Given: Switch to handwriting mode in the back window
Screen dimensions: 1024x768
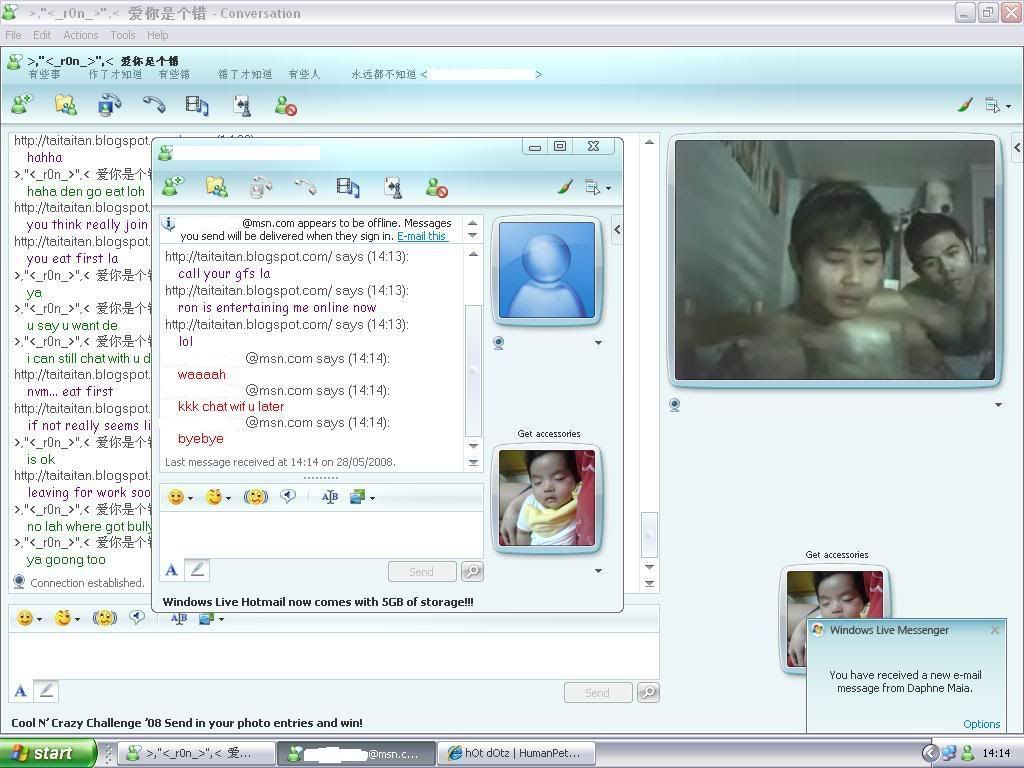Looking at the screenshot, I should pyautogui.click(x=46, y=690).
